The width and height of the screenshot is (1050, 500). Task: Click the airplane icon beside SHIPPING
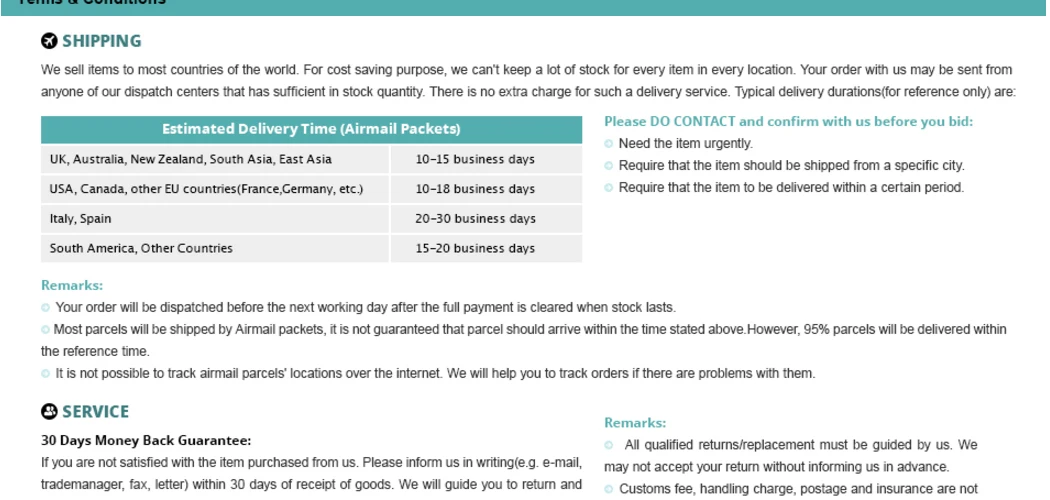(x=49, y=41)
